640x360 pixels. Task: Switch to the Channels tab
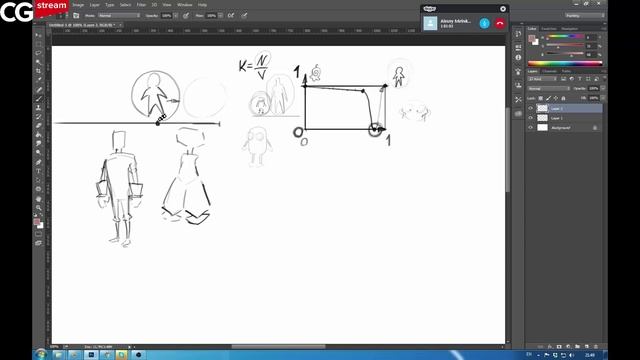pos(549,71)
